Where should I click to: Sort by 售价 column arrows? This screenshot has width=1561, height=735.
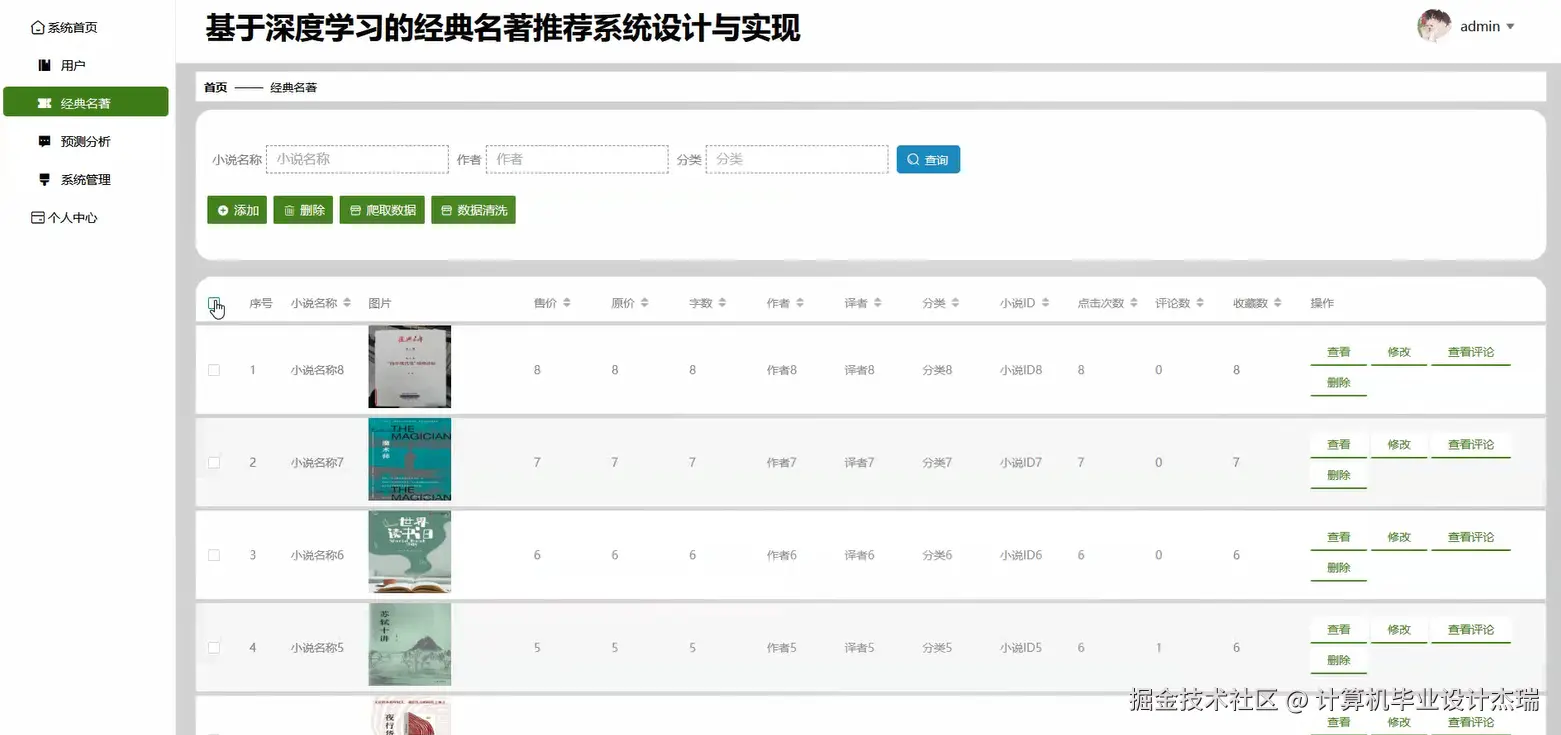[x=566, y=303]
